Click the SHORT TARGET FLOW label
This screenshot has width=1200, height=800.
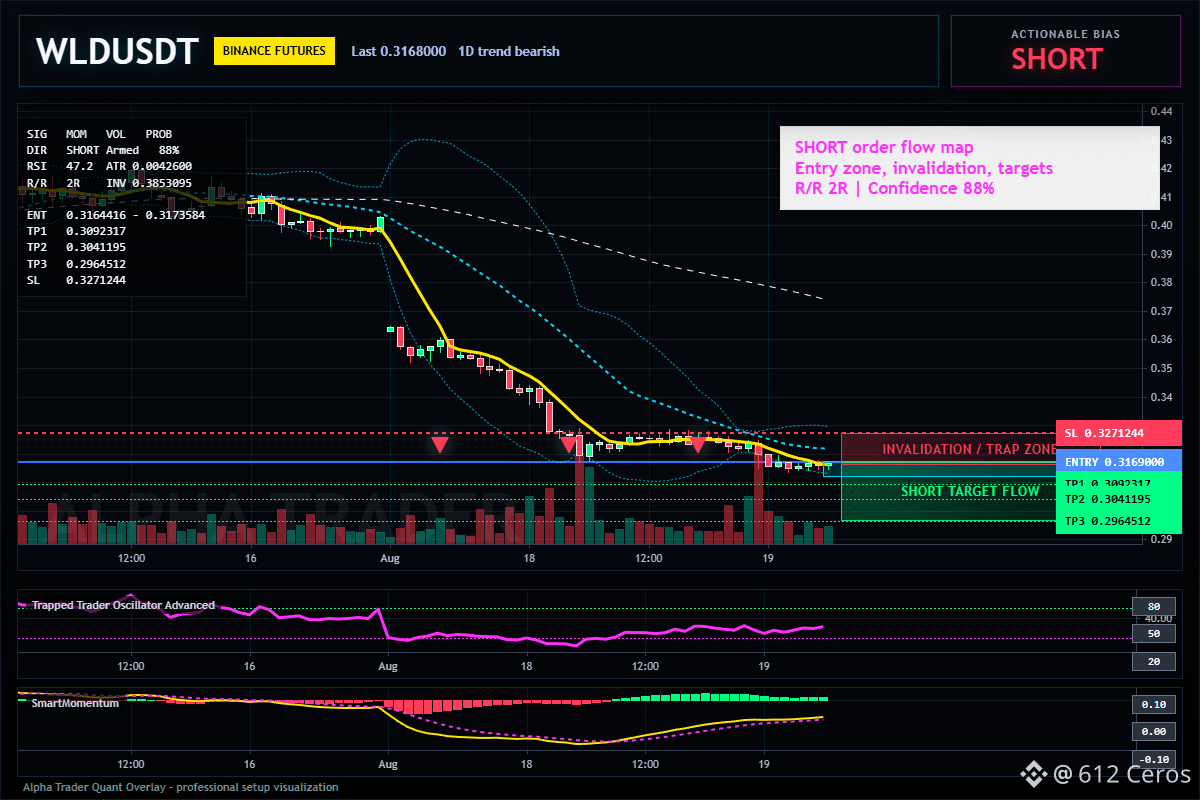(970, 491)
